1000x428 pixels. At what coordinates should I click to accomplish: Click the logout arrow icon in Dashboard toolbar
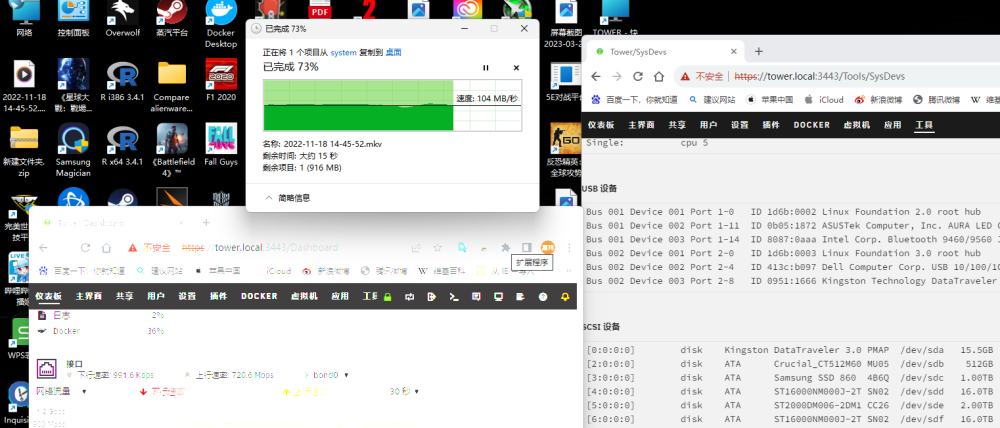(x=432, y=297)
